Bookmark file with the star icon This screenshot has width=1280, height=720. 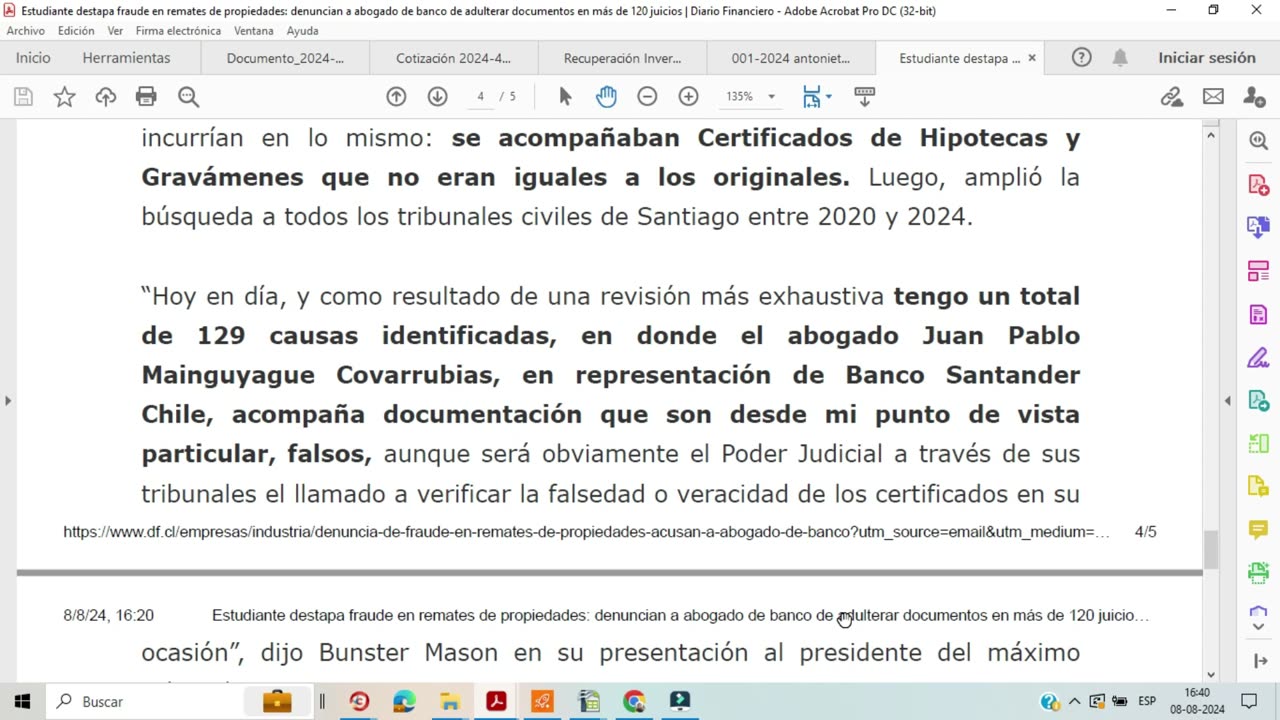64,97
